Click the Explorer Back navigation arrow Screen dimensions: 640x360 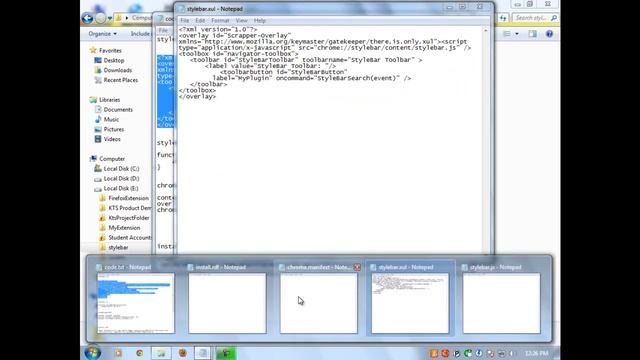87,18
